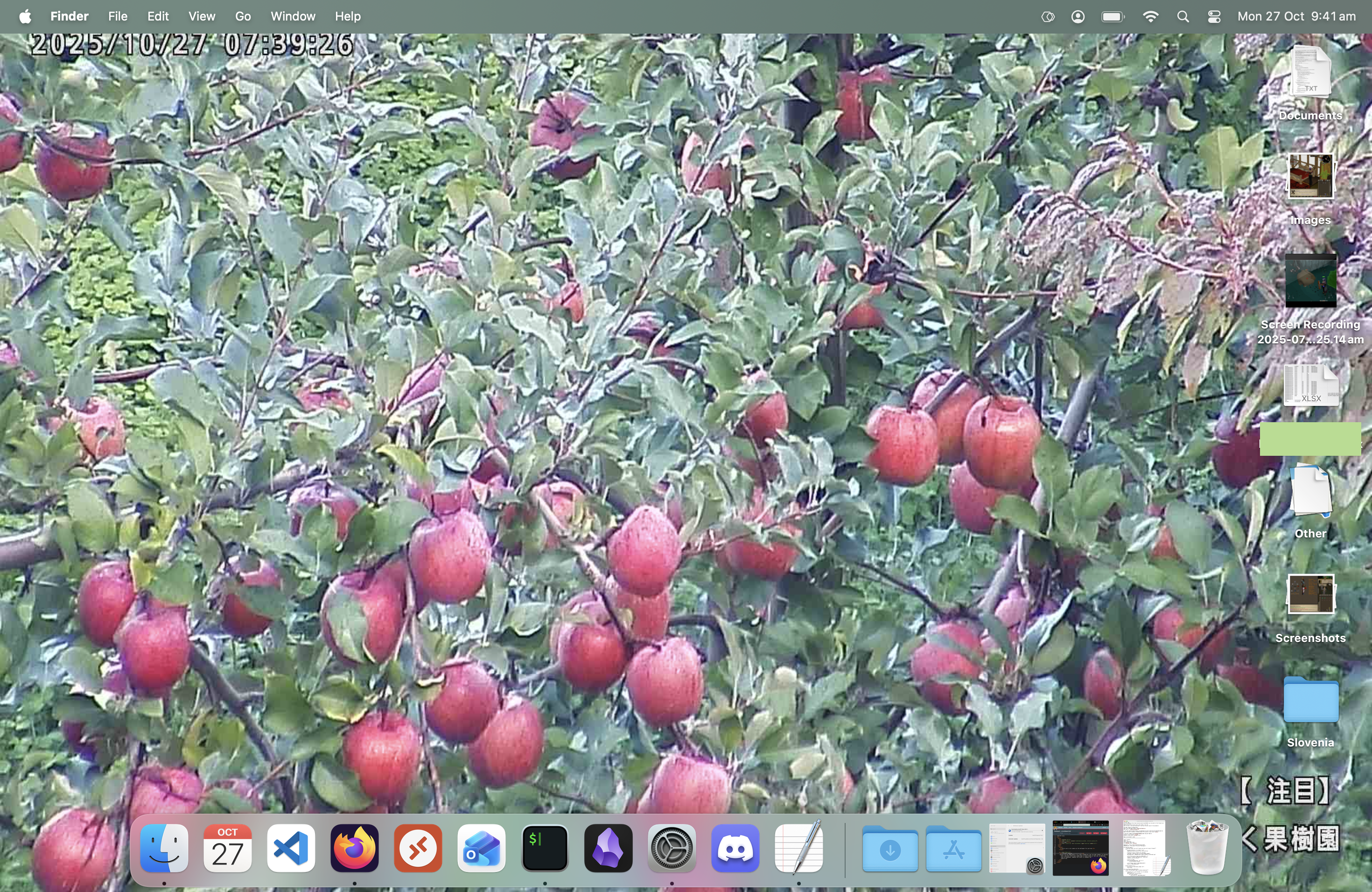This screenshot has width=1372, height=892.
Task: Open Obsidian from the Dock
Action: click(x=608, y=848)
